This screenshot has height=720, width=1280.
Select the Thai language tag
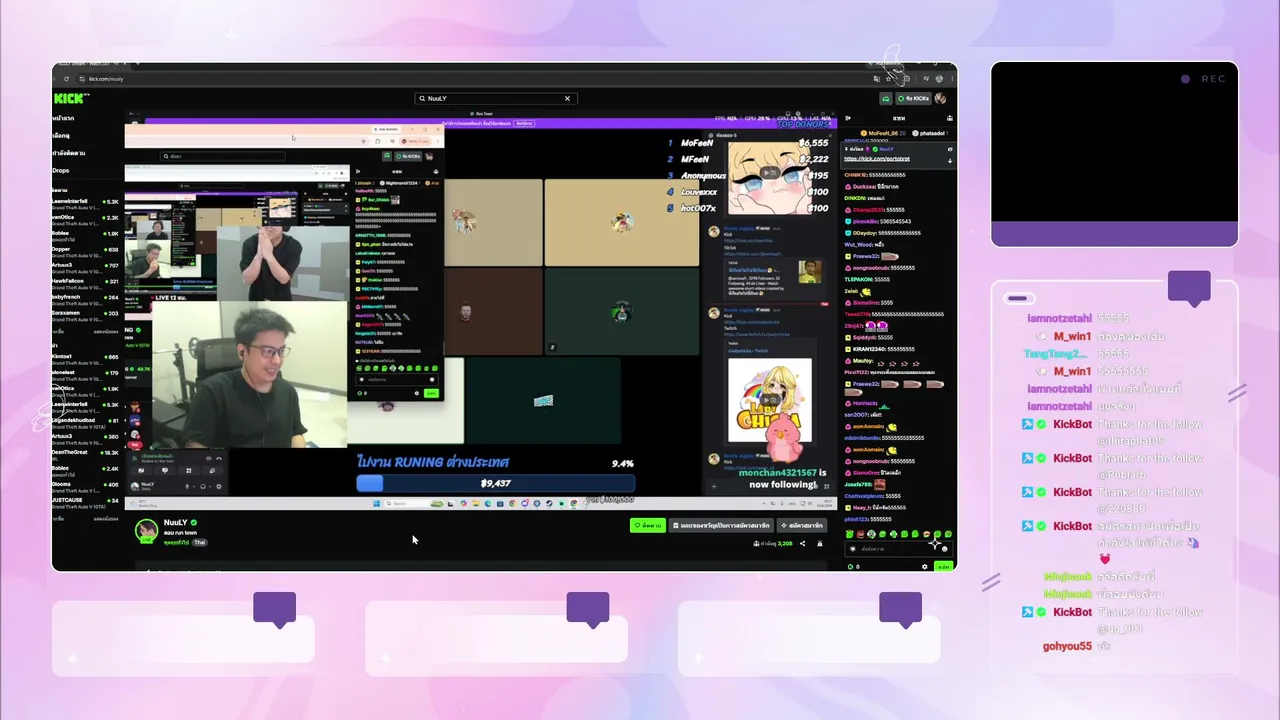click(199, 542)
